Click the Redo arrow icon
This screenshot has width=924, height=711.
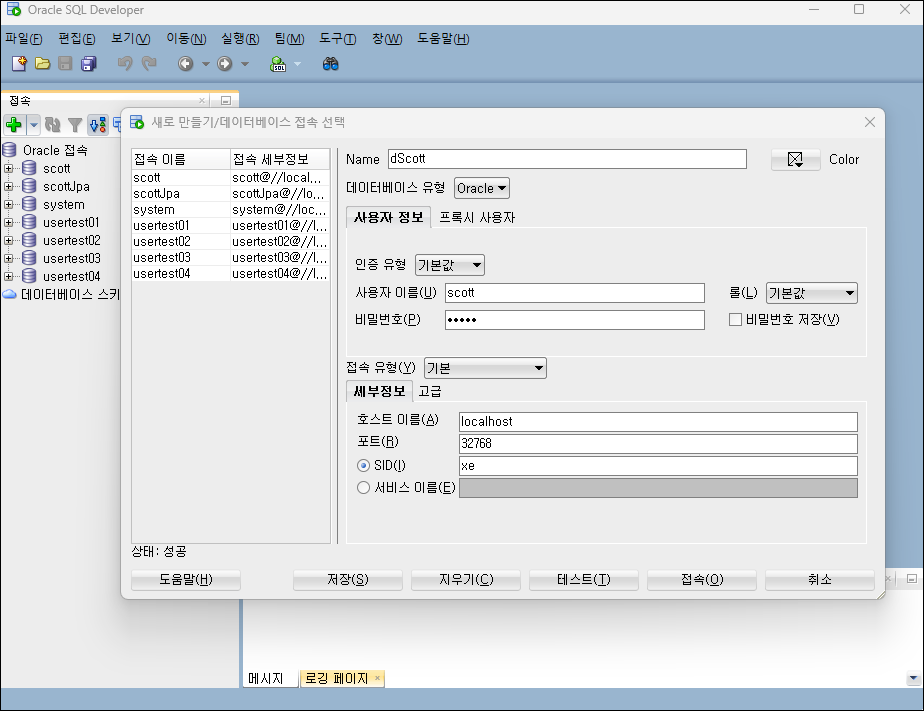[x=149, y=64]
